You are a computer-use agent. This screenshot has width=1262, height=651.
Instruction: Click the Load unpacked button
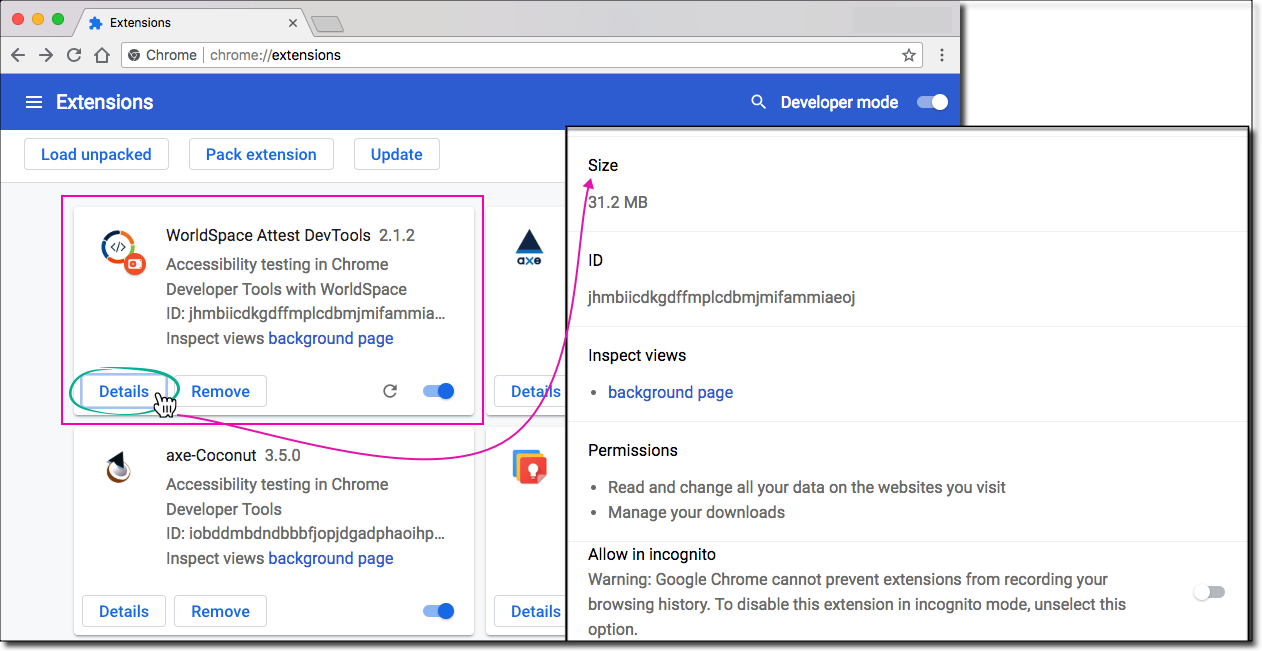pyautogui.click(x=96, y=154)
